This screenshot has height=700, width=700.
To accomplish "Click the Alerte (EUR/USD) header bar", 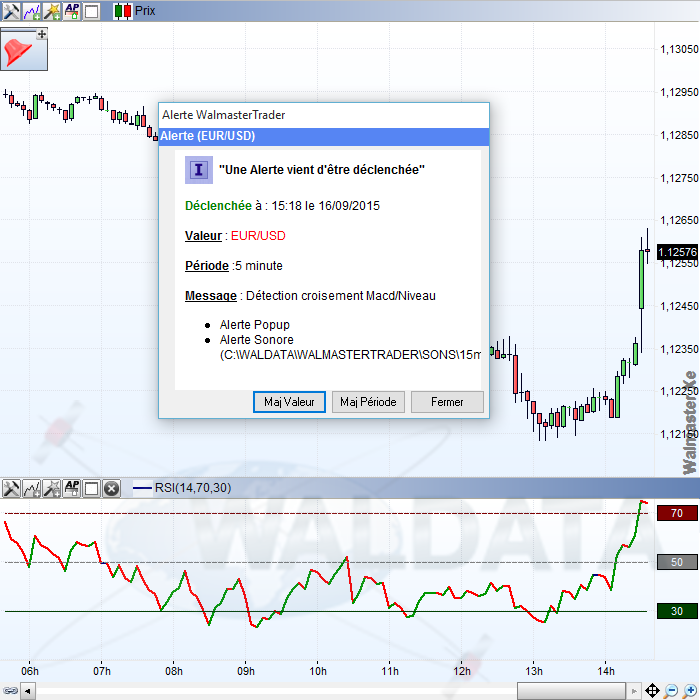I will [x=324, y=136].
